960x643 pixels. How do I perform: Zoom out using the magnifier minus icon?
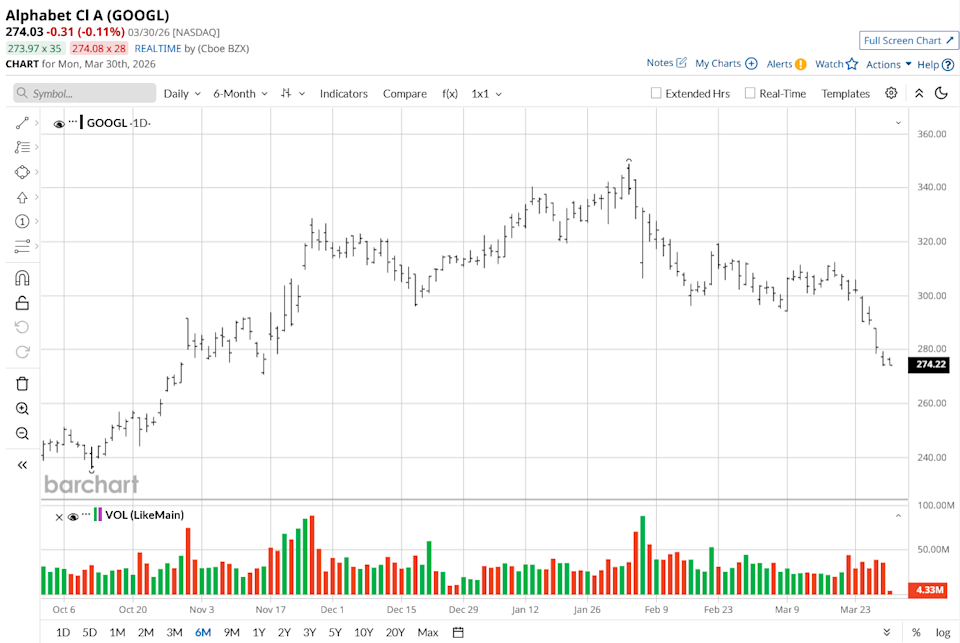(22, 434)
